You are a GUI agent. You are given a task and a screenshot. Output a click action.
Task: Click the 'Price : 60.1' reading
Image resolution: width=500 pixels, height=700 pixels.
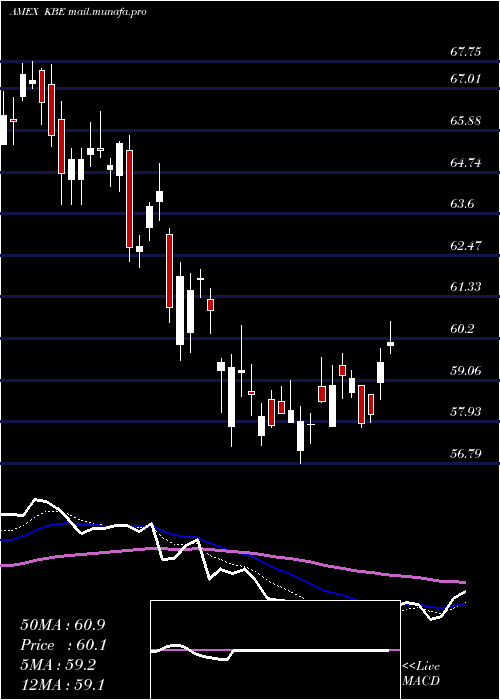point(63,645)
